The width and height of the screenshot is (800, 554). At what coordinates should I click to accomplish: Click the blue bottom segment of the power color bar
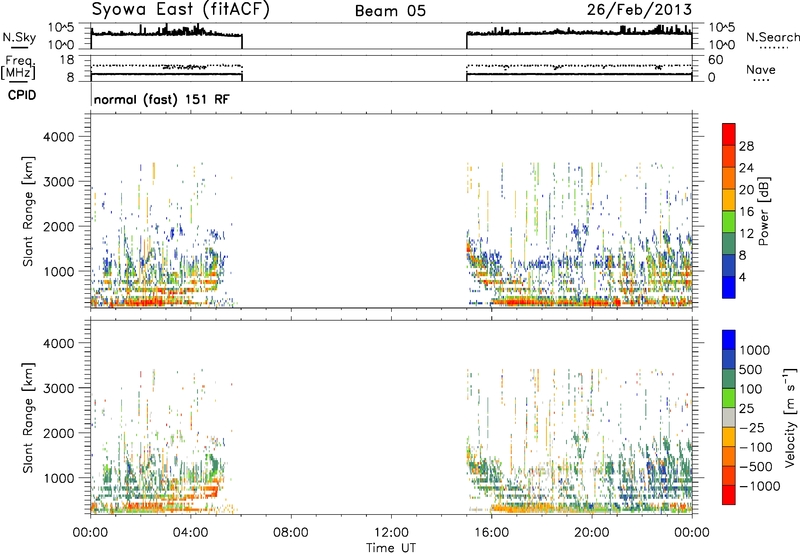coord(729,287)
